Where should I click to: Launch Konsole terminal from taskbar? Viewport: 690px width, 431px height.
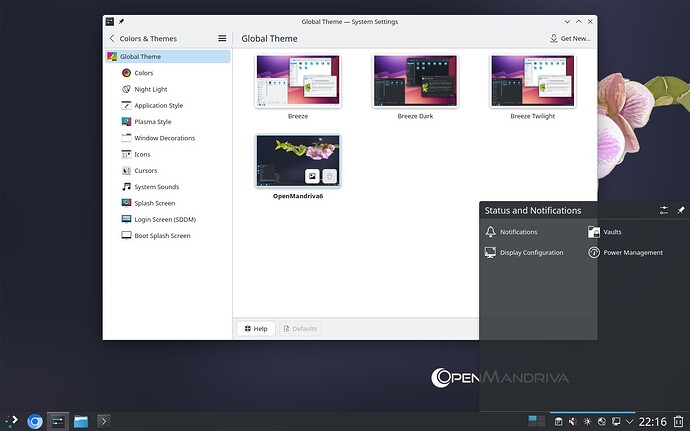(x=103, y=421)
